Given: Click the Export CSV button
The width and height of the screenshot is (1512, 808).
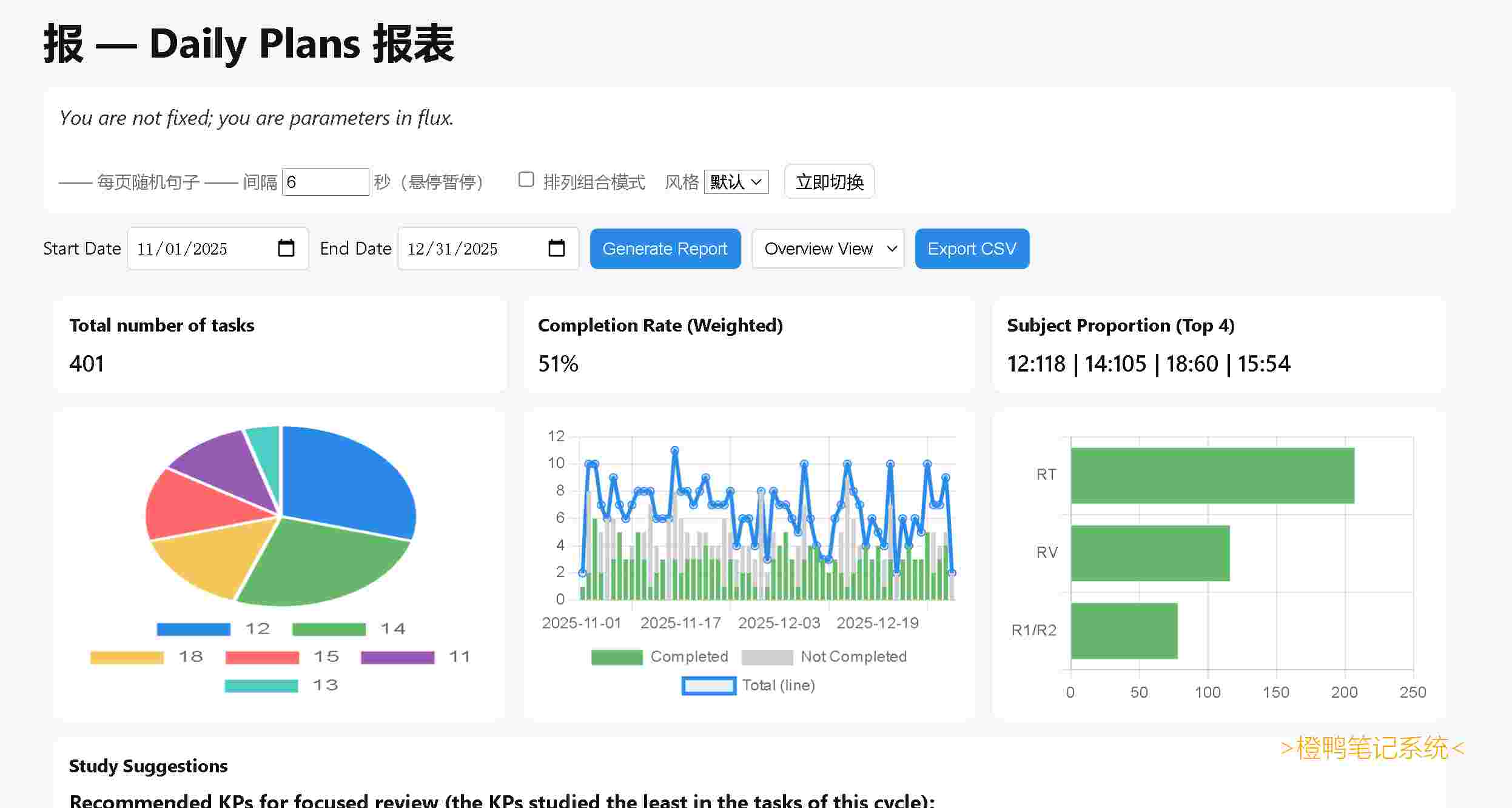Looking at the screenshot, I should coord(972,249).
